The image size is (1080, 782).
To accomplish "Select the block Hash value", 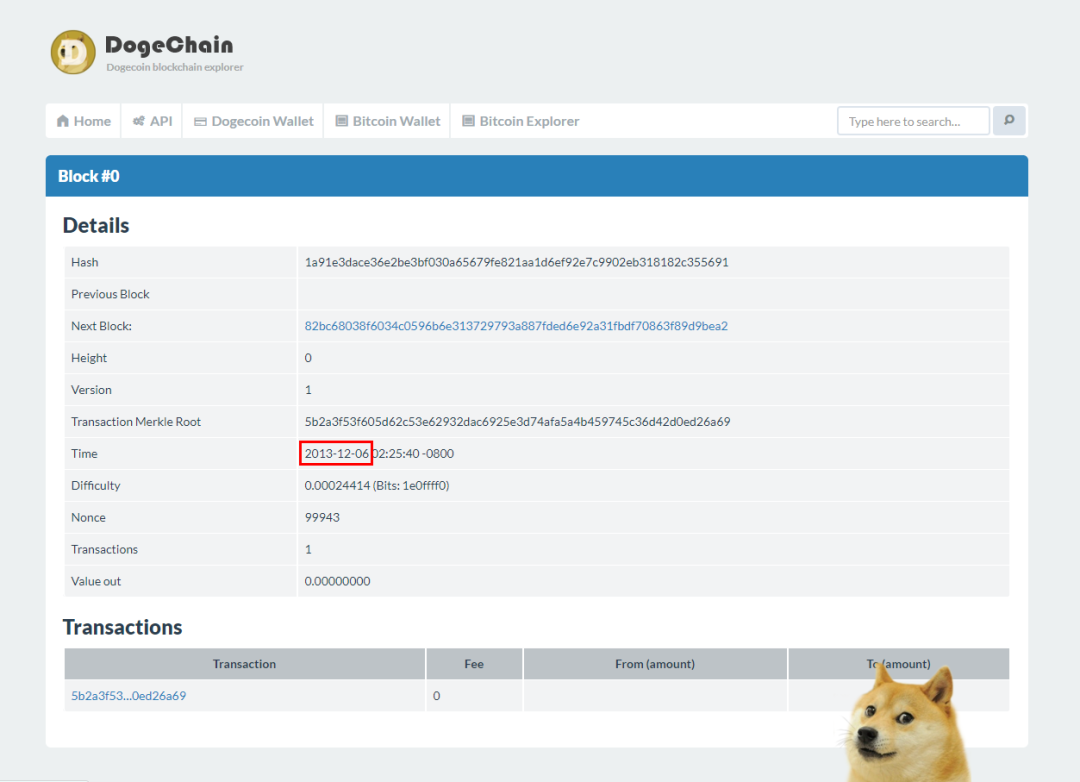I will point(517,263).
